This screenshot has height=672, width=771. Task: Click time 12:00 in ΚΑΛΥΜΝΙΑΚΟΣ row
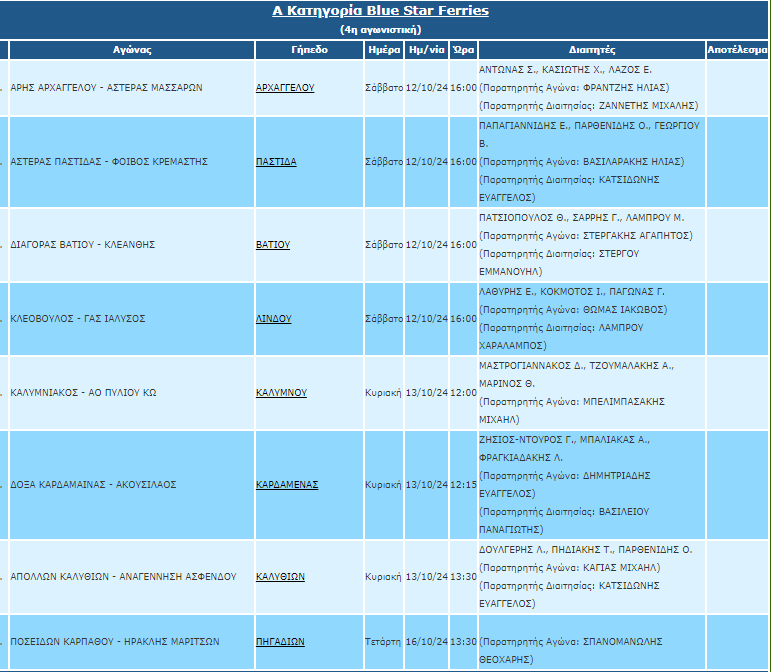[x=463, y=393]
